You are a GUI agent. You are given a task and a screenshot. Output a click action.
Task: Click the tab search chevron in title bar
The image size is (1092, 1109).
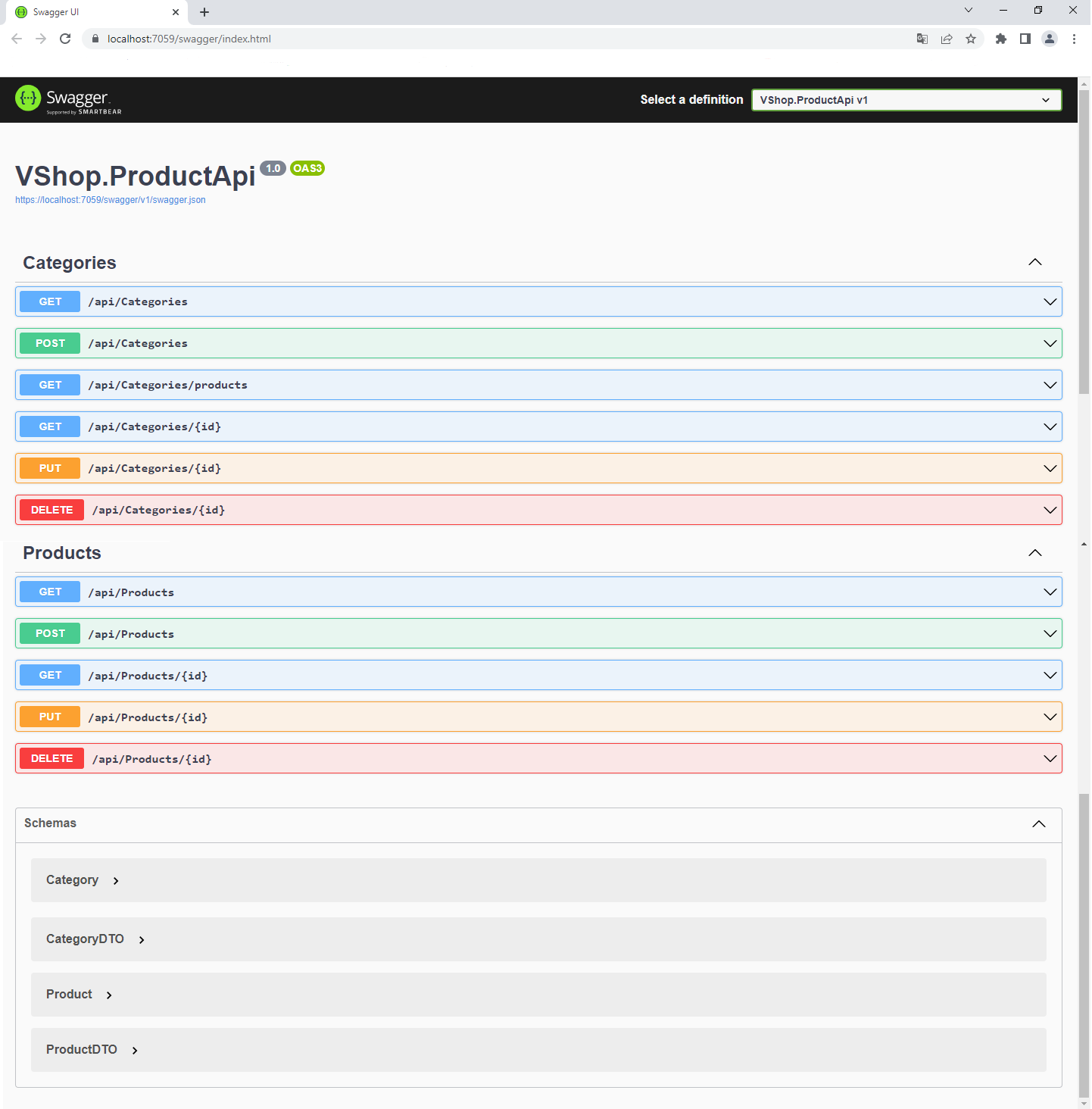969,10
